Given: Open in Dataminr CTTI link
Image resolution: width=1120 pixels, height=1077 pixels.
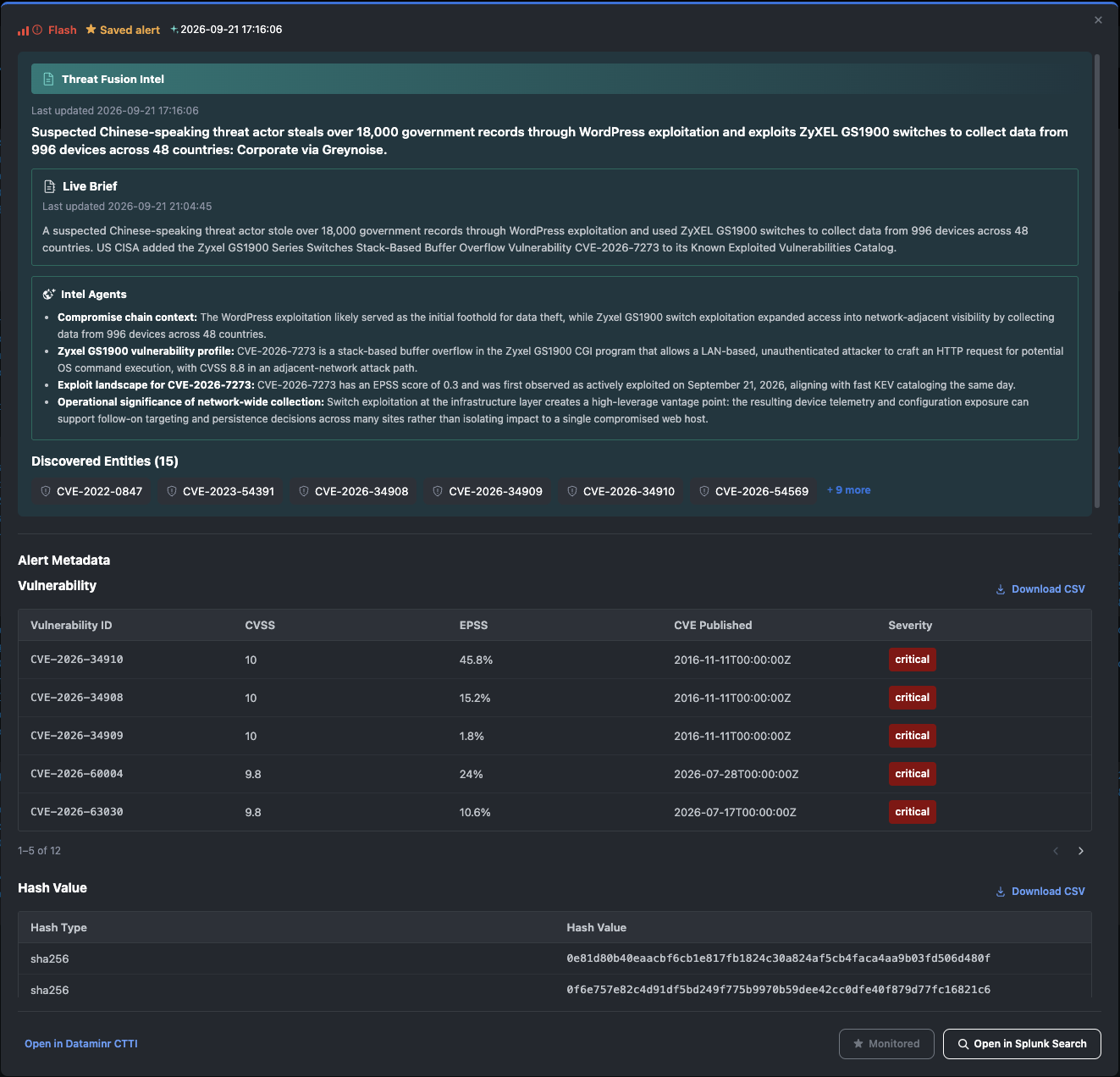Looking at the screenshot, I should [x=81, y=1044].
